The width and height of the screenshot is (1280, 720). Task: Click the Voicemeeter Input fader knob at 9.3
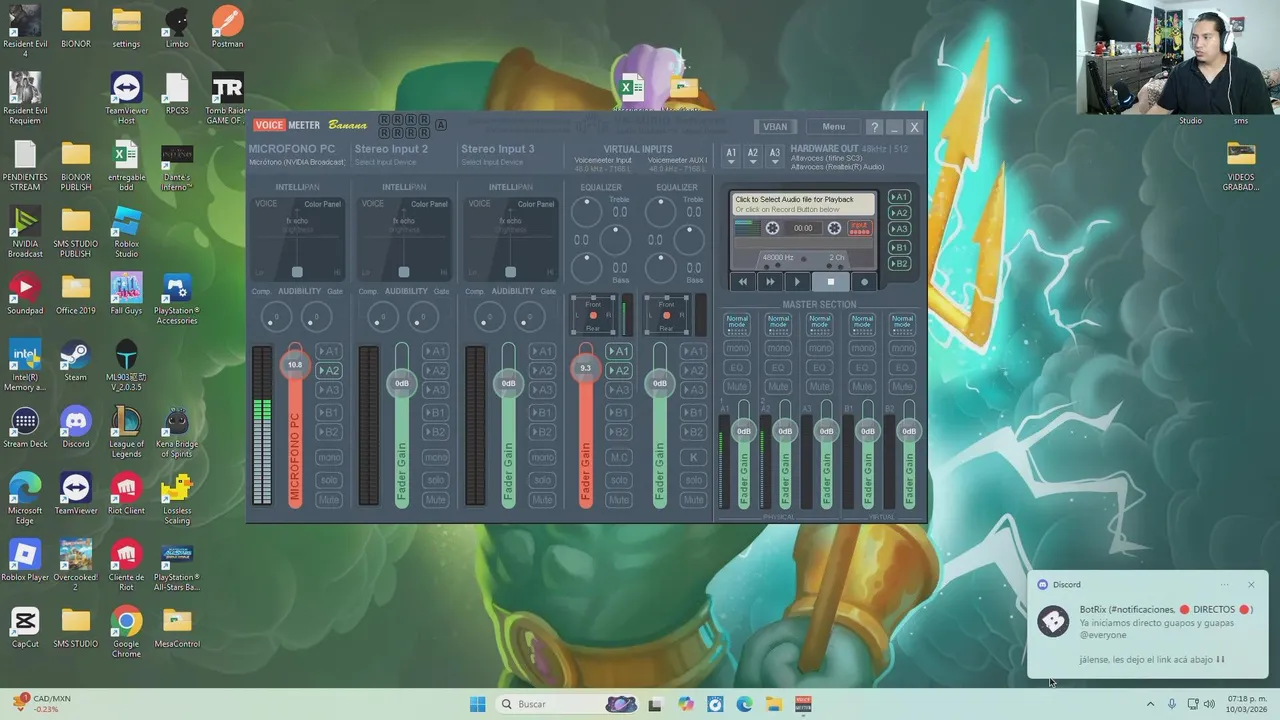[586, 368]
